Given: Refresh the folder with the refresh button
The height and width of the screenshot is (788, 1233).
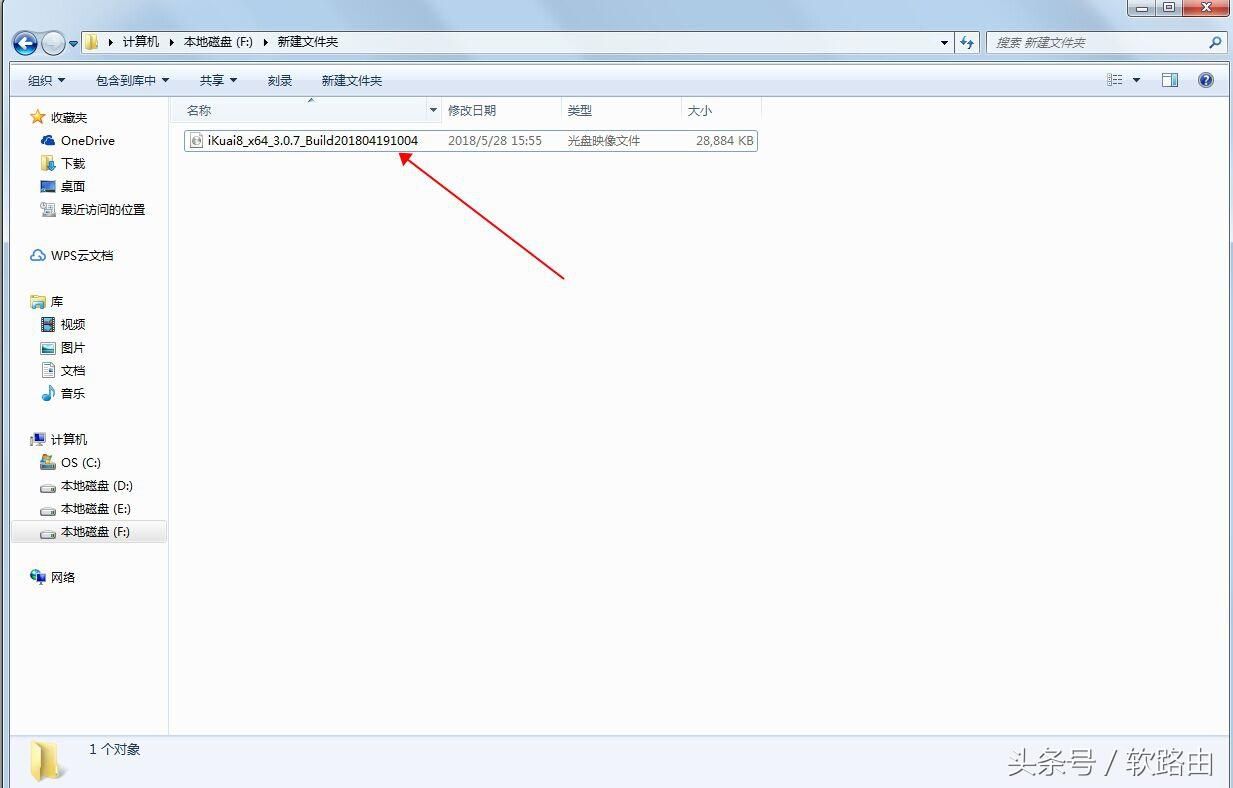Looking at the screenshot, I should pyautogui.click(x=967, y=43).
